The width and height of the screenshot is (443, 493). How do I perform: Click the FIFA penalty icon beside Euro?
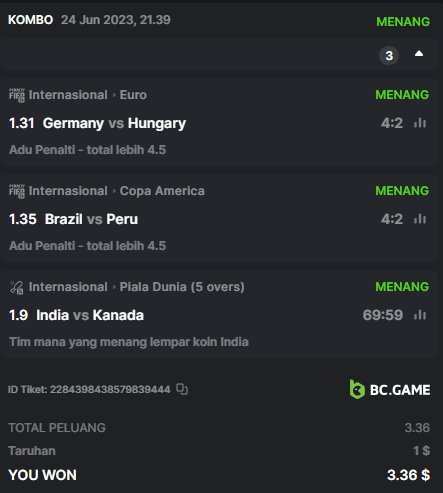(17, 95)
